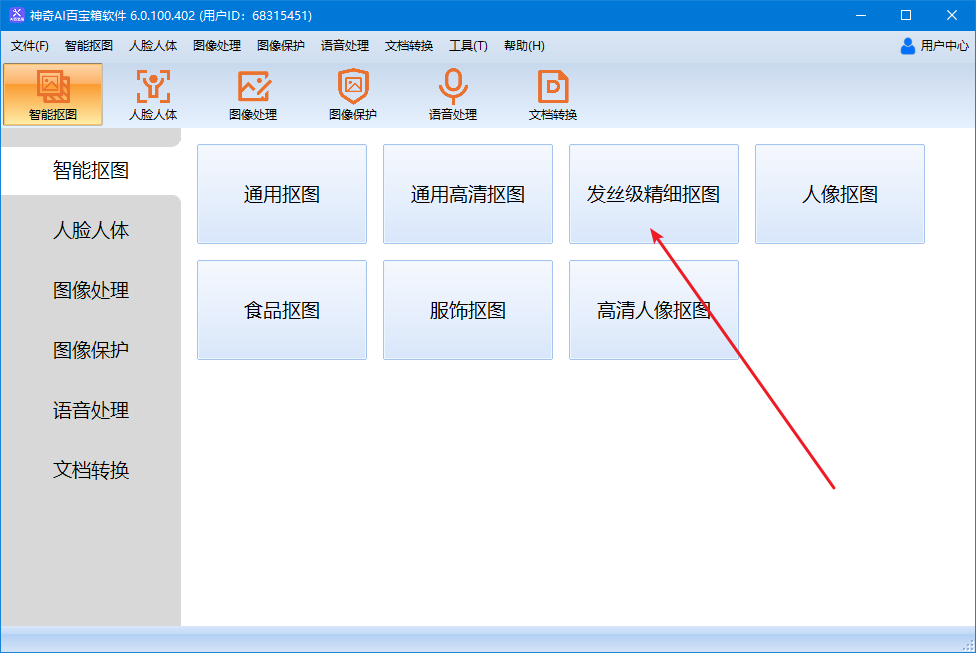Open 高清人像抠图
The image size is (976, 653).
coord(654,310)
